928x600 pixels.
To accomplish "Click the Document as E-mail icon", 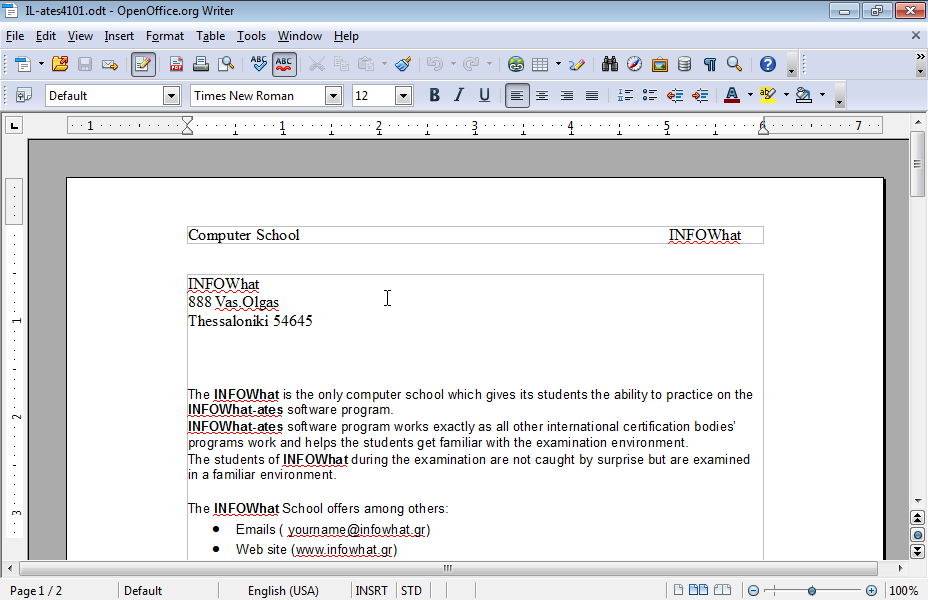I will click(x=110, y=64).
